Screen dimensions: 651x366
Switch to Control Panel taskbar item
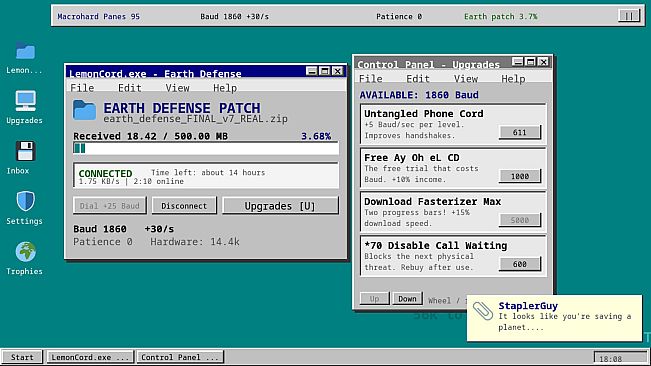click(180, 357)
